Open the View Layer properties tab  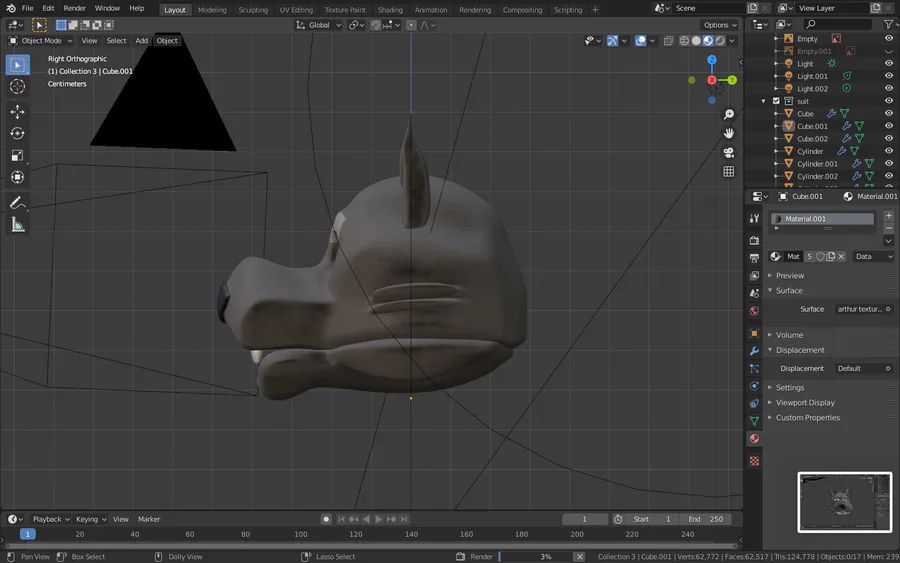coord(754,275)
